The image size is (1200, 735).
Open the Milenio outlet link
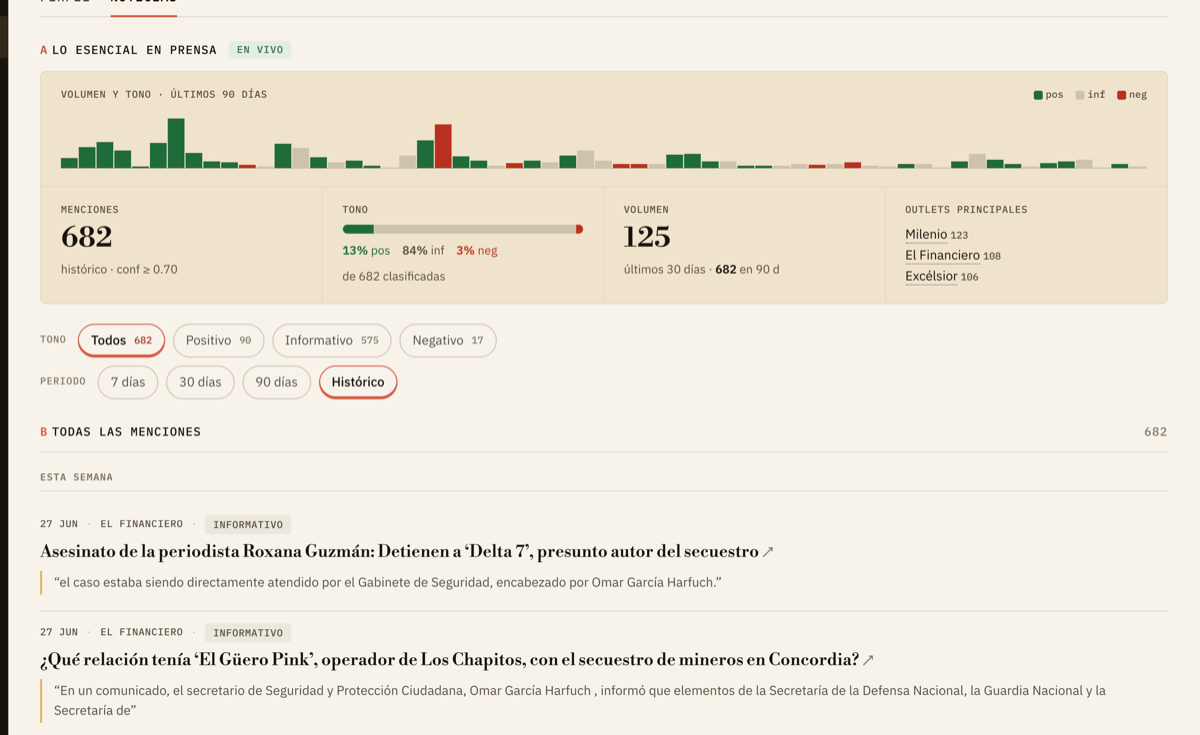pos(926,234)
